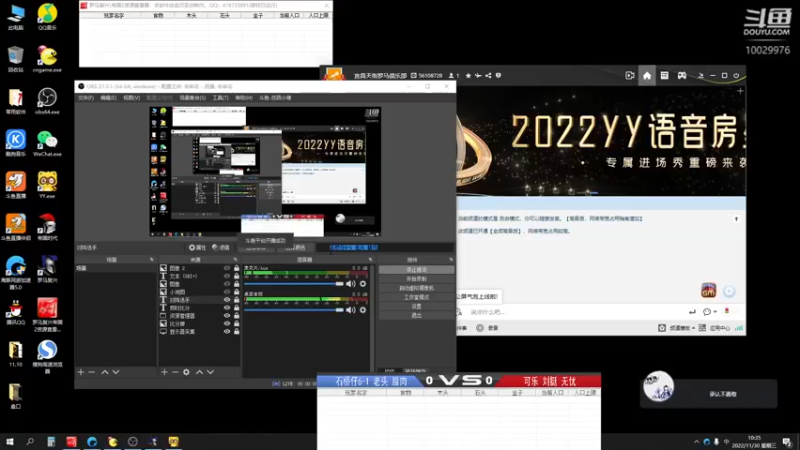
Task: Click the pop-out icon on scenes panel header
Action: pos(152,260)
